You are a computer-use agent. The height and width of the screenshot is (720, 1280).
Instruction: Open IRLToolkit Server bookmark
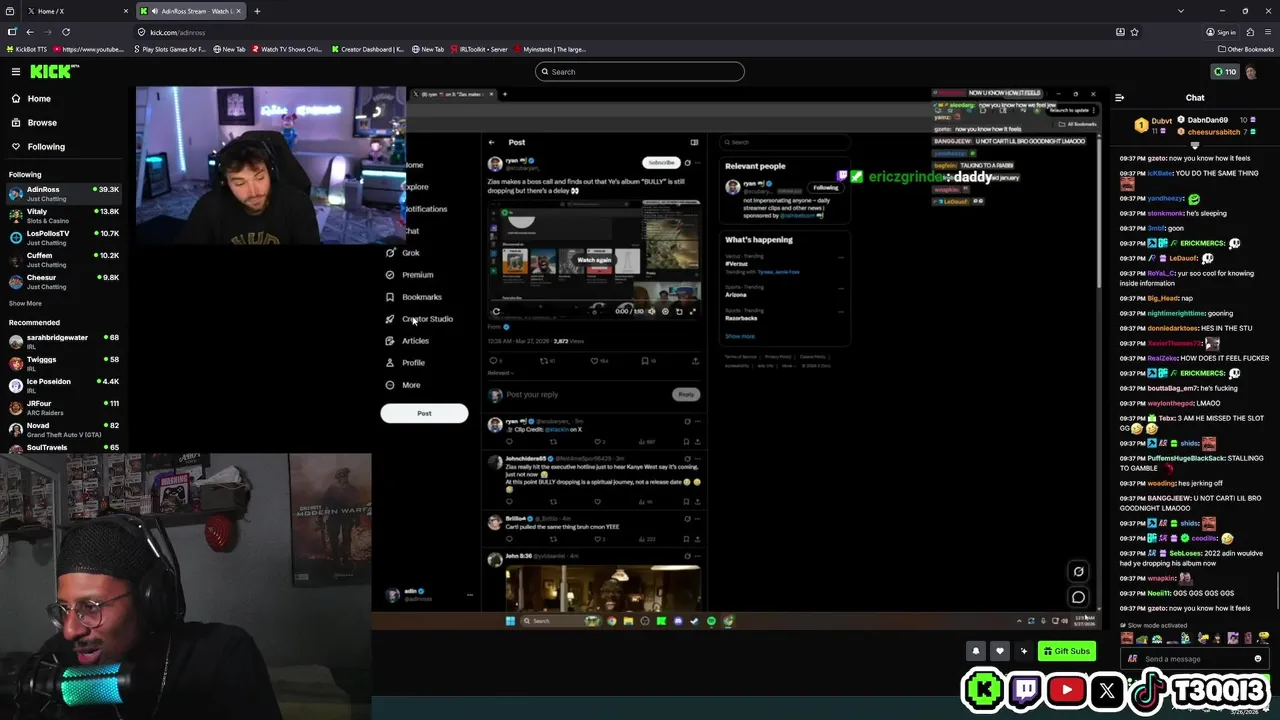[478, 49]
